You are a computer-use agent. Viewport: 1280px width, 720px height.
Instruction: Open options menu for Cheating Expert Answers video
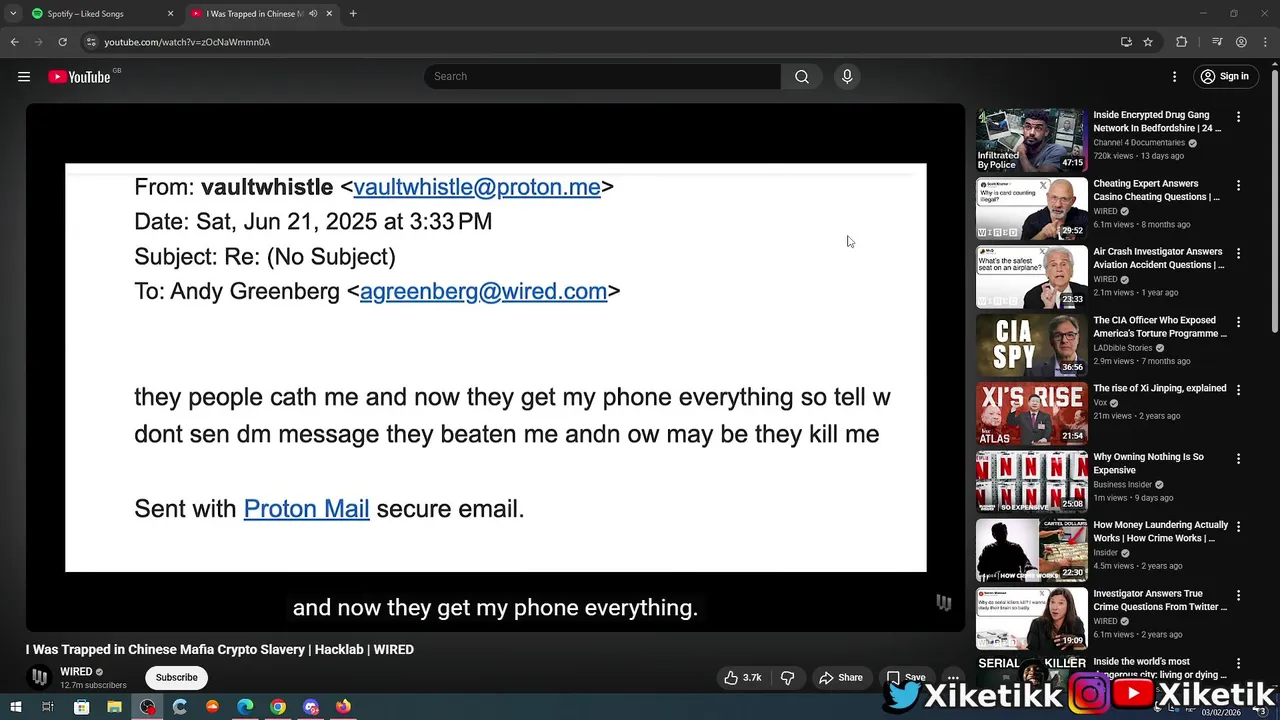(1238, 185)
